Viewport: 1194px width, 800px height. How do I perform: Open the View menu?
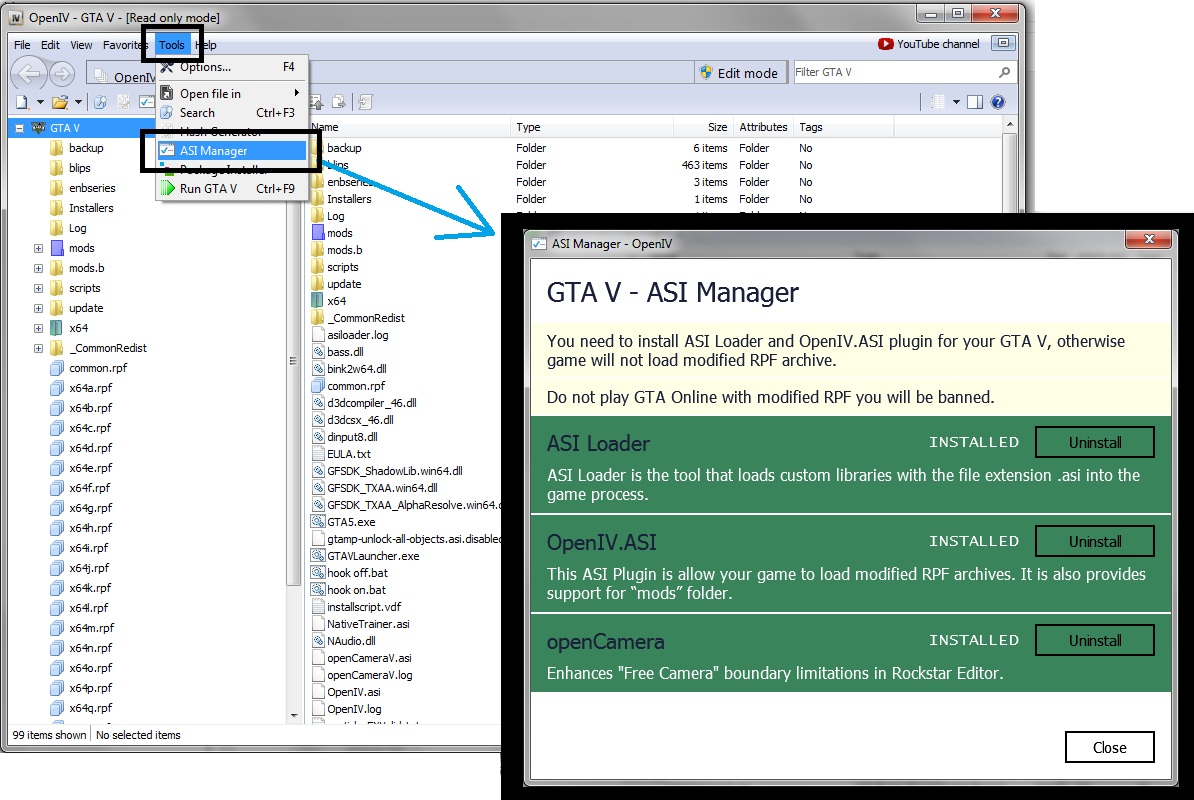[81, 45]
